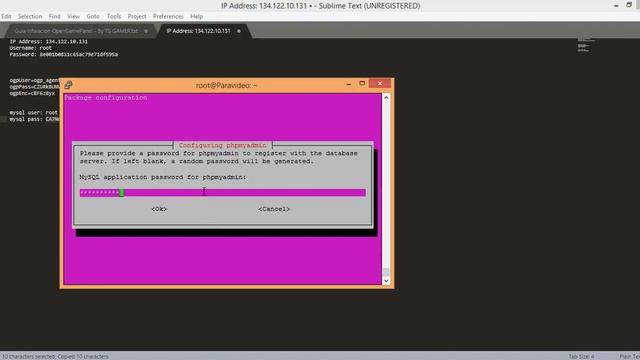Screen dimensions: 640x360
Task: Click the ogpEnc line in the editor
Action: [32, 93]
